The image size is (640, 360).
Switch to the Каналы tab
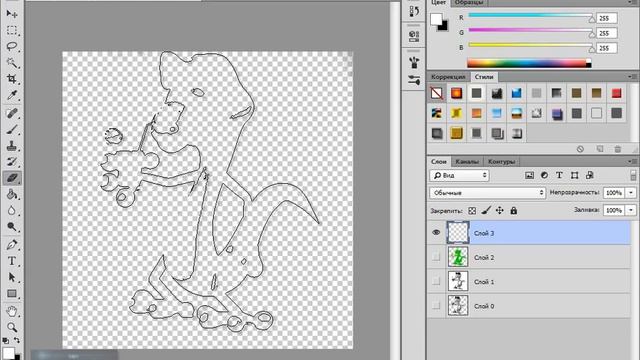[467, 162]
